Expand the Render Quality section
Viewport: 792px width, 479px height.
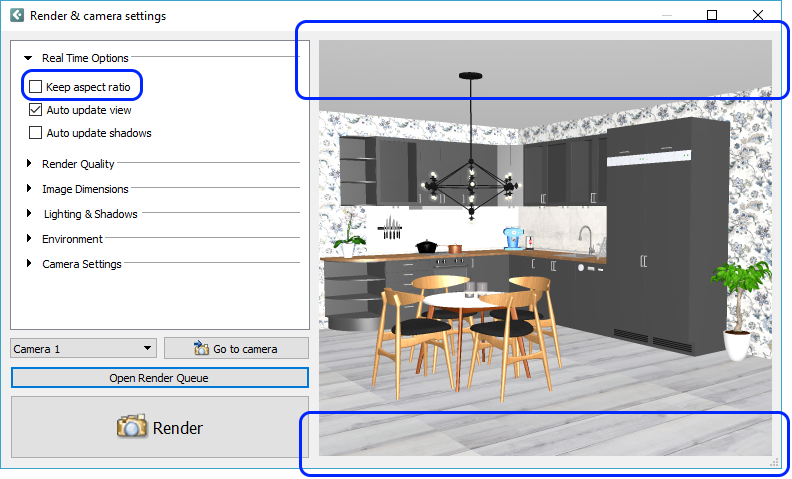coord(29,163)
